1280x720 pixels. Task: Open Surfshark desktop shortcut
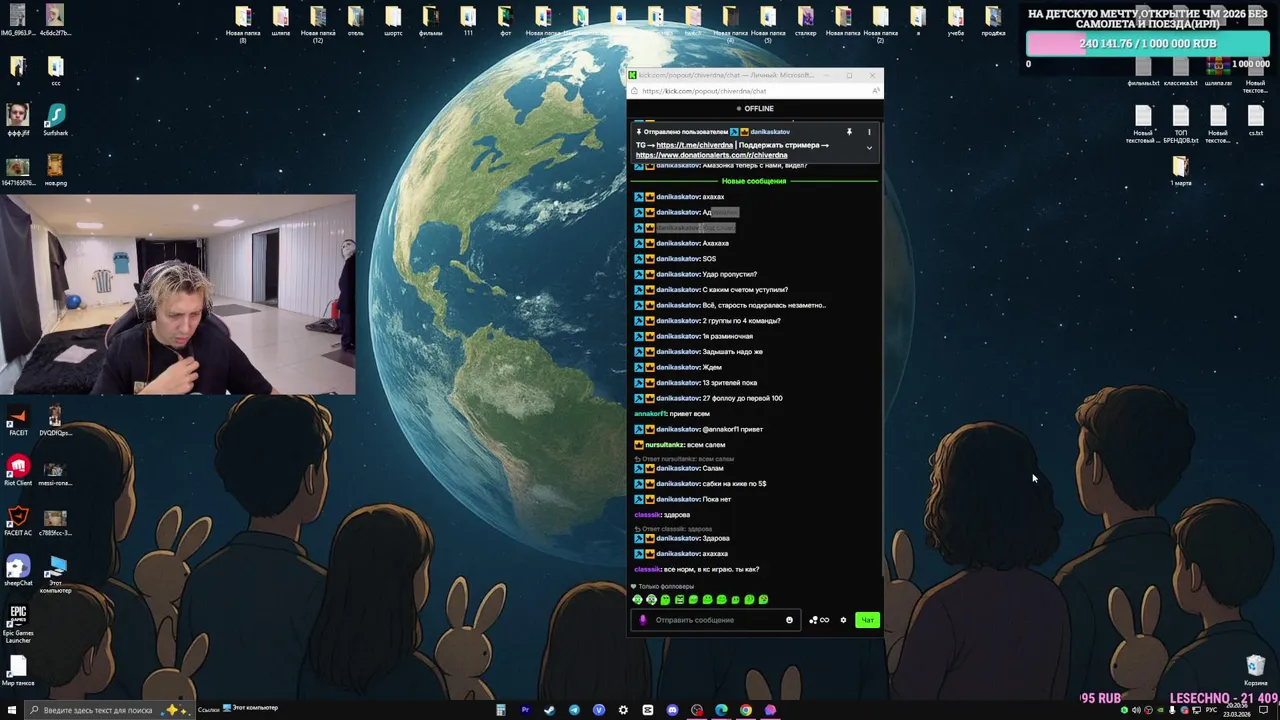[x=55, y=119]
